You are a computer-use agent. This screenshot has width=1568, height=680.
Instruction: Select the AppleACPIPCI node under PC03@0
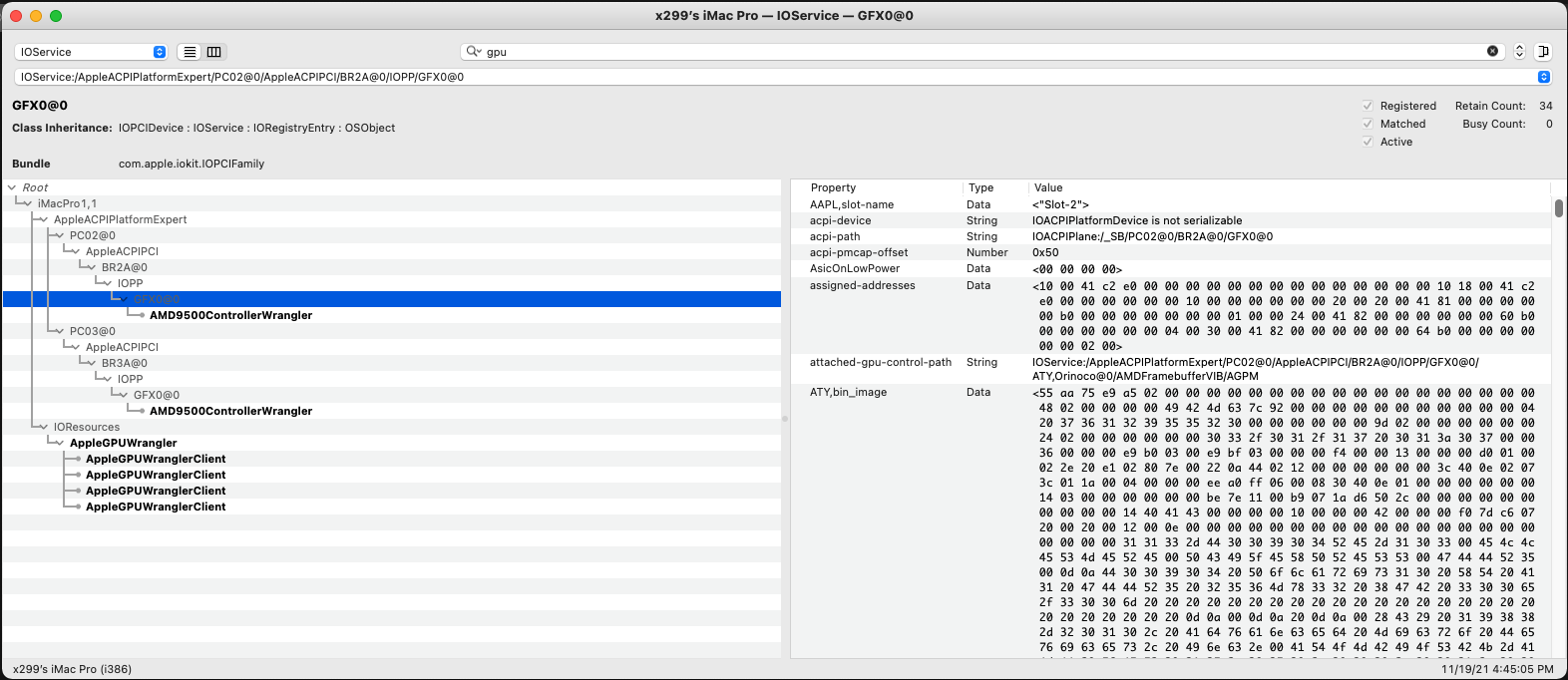pyautogui.click(x=122, y=347)
